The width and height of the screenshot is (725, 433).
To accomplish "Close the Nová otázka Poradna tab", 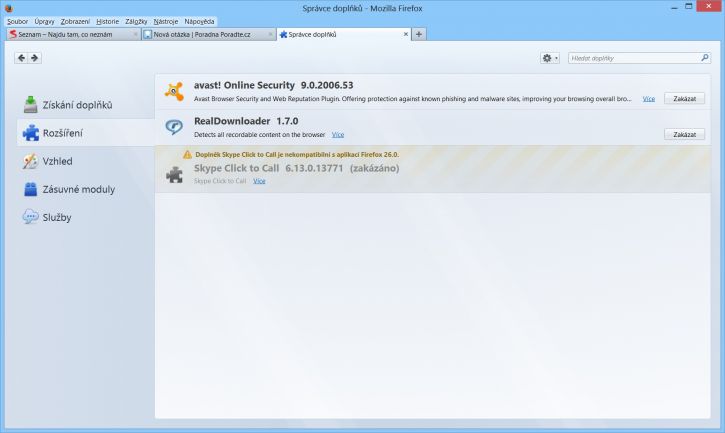I will pyautogui.click(x=270, y=34).
